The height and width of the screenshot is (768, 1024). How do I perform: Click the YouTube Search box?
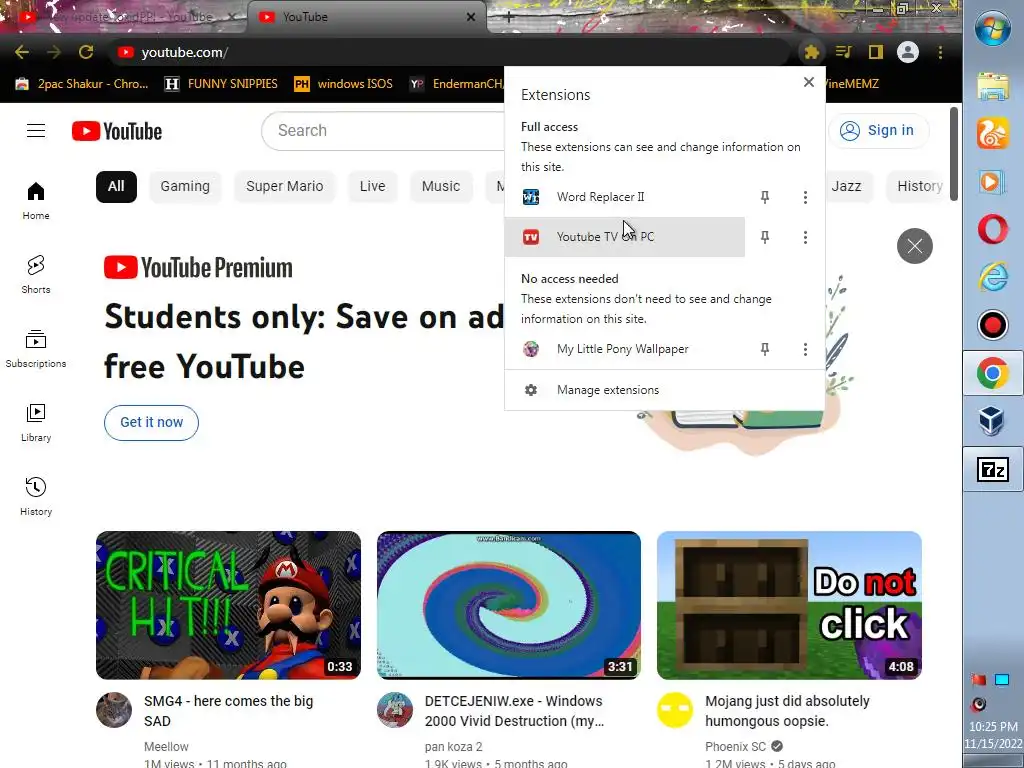[x=385, y=131]
